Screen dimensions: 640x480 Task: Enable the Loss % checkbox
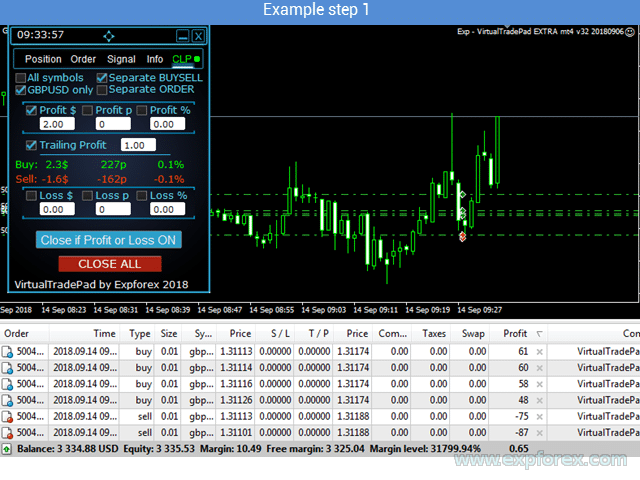(x=142, y=196)
